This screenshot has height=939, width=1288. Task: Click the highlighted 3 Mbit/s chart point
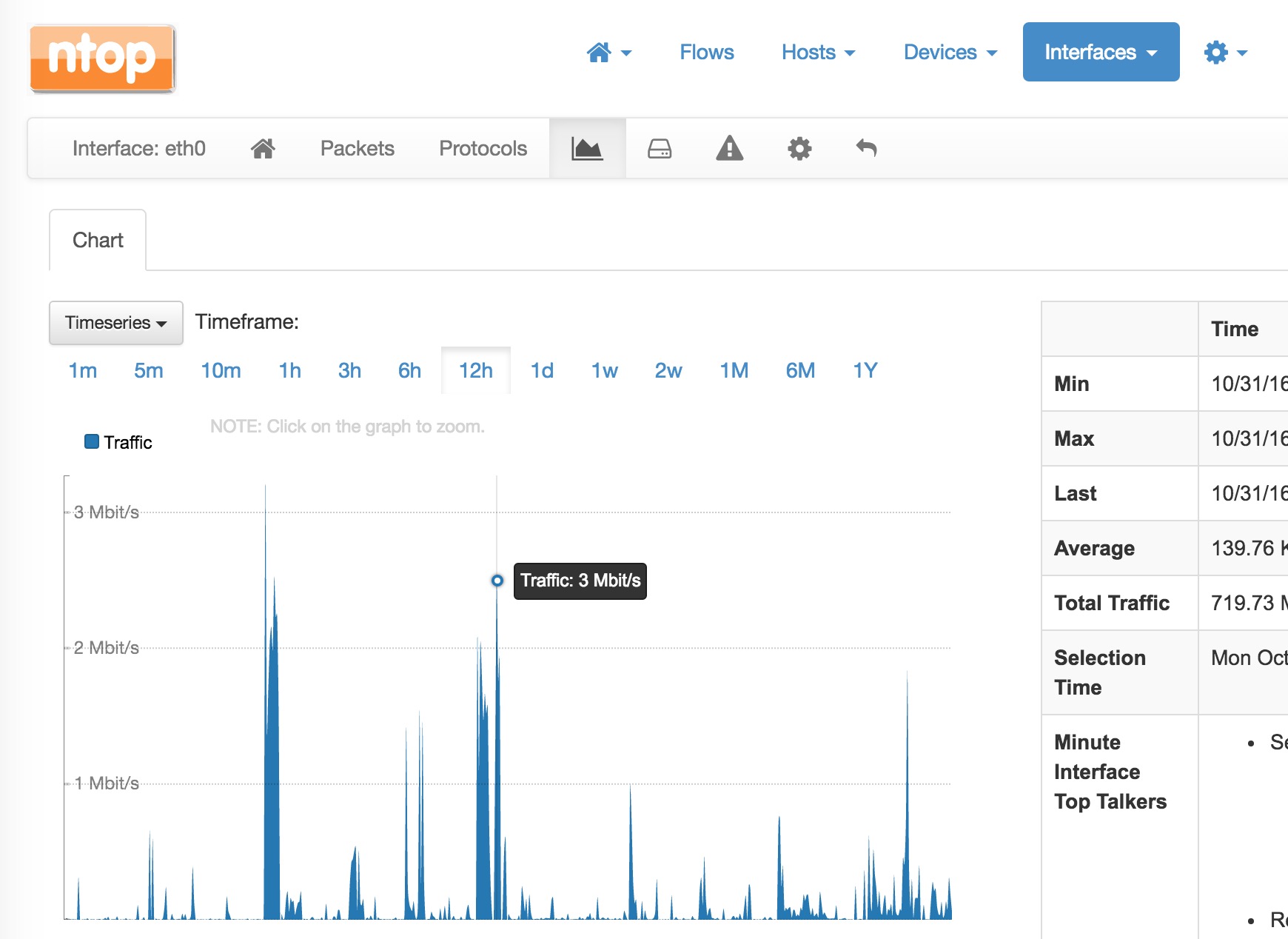coord(497,581)
